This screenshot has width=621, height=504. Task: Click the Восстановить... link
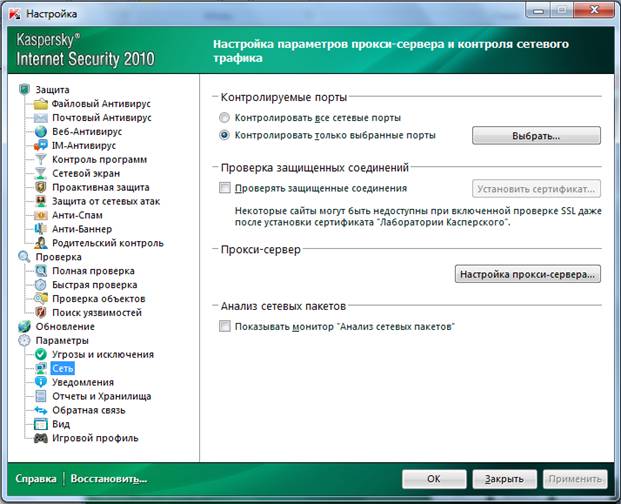(x=109, y=479)
